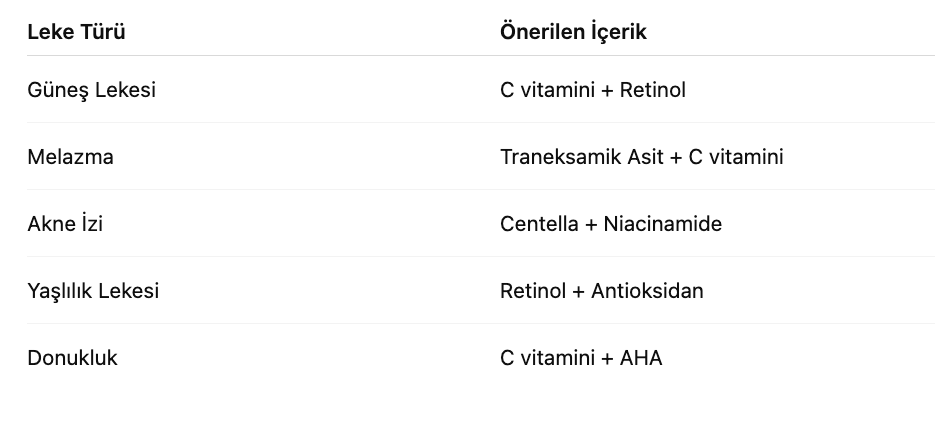Click the "C vitamini + AHA" cell
Viewport: 935px width, 427px height.
point(581,358)
